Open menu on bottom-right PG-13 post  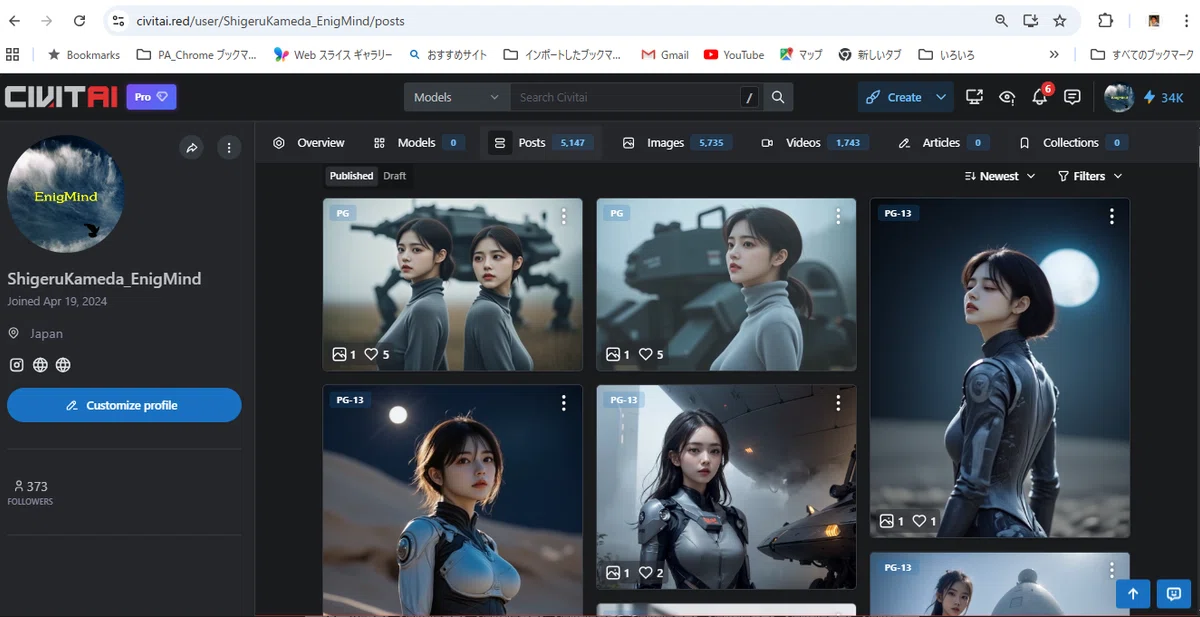point(1112,570)
